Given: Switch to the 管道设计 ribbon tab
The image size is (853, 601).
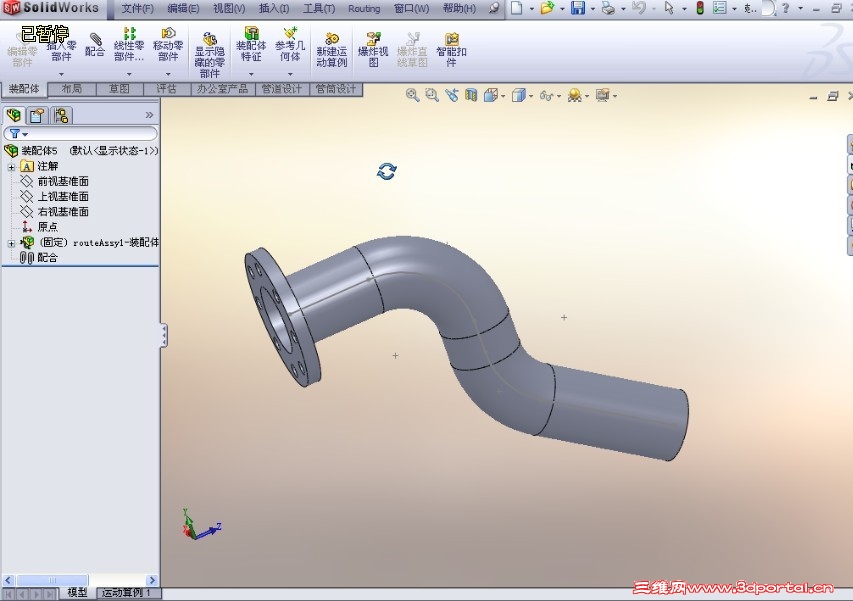Looking at the screenshot, I should (x=282, y=89).
